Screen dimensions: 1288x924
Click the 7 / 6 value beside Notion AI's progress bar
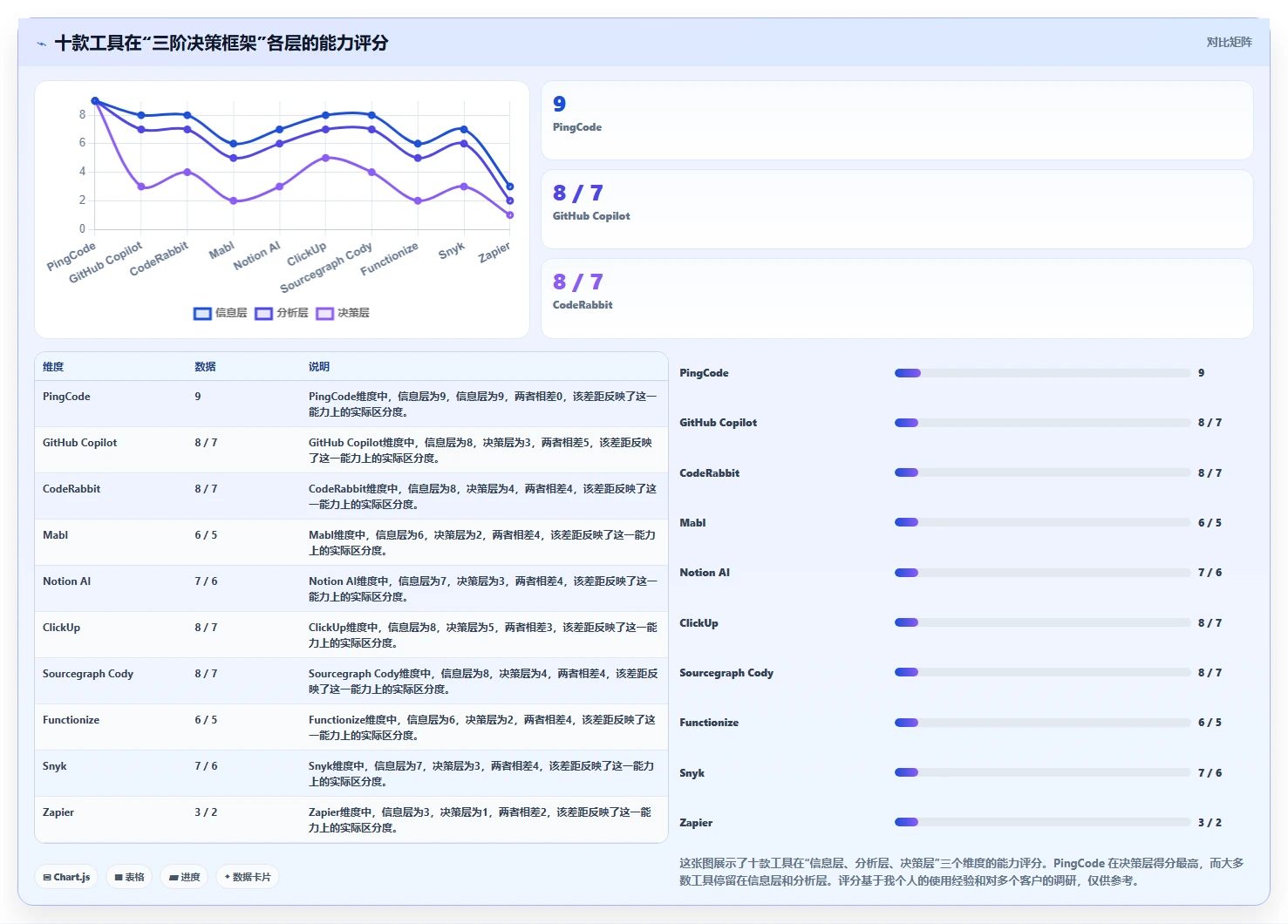[x=1210, y=573]
